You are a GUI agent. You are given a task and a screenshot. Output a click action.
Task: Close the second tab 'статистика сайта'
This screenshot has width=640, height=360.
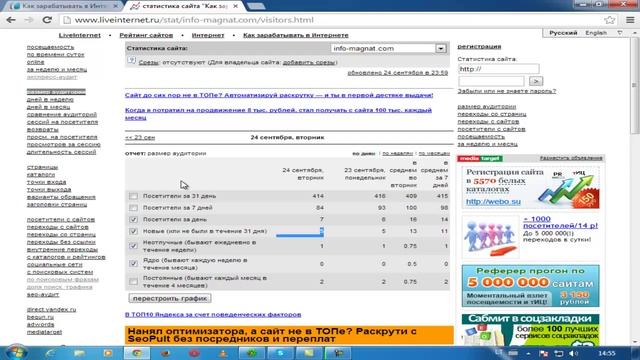(236, 6)
